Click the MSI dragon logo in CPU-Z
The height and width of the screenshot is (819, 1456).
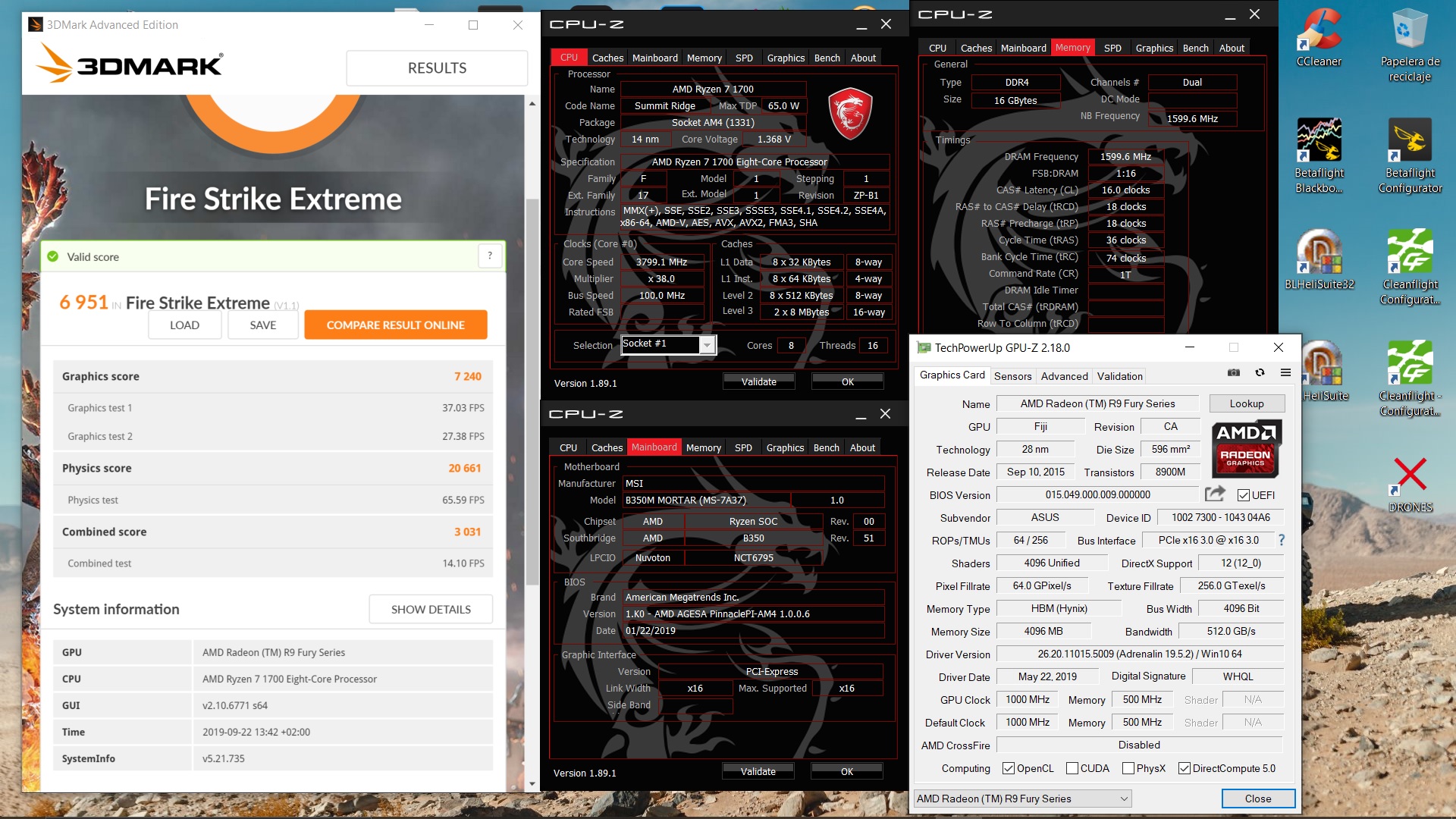pyautogui.click(x=850, y=114)
